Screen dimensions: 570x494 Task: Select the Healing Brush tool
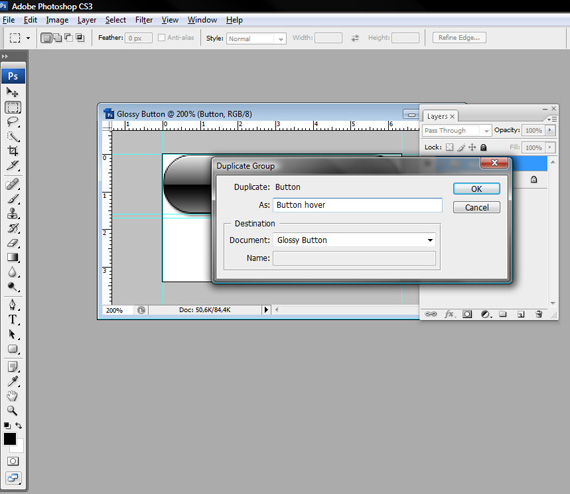click(x=13, y=184)
